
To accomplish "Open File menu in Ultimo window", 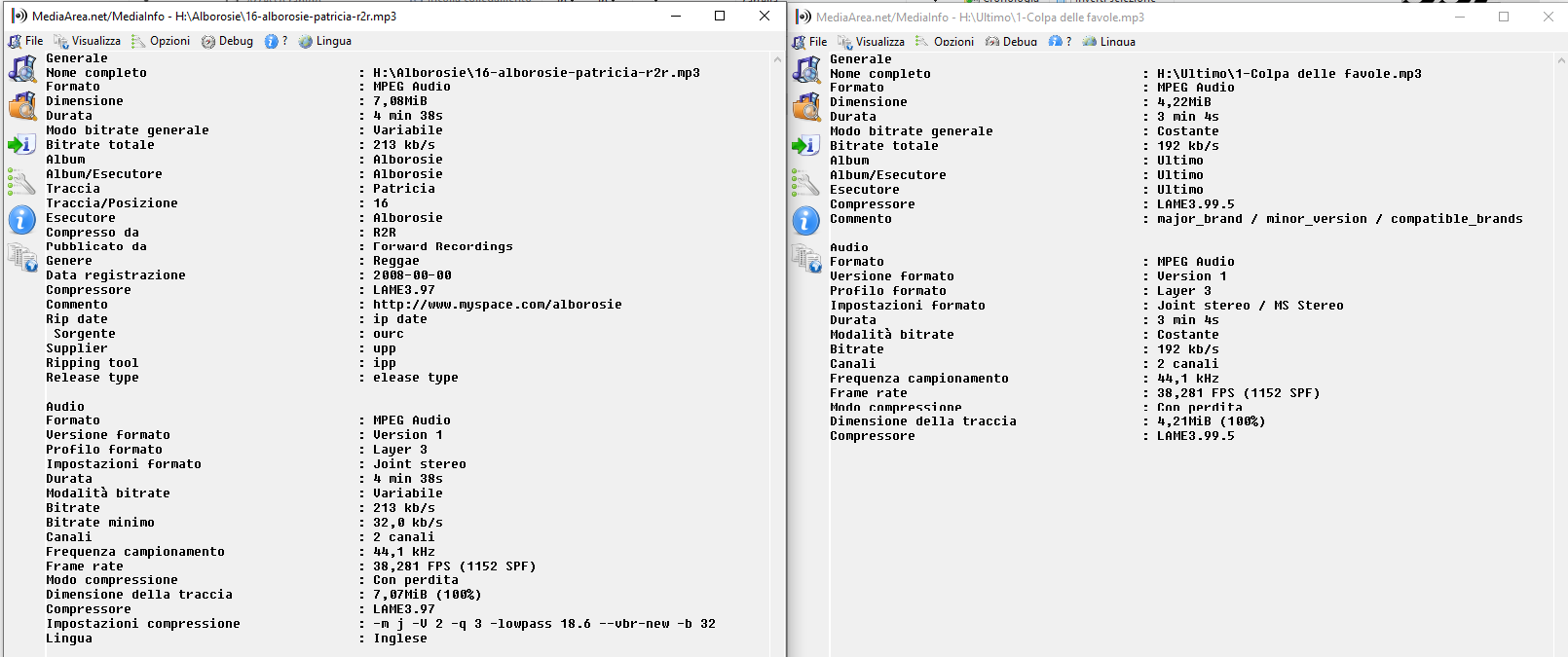I will [809, 42].
